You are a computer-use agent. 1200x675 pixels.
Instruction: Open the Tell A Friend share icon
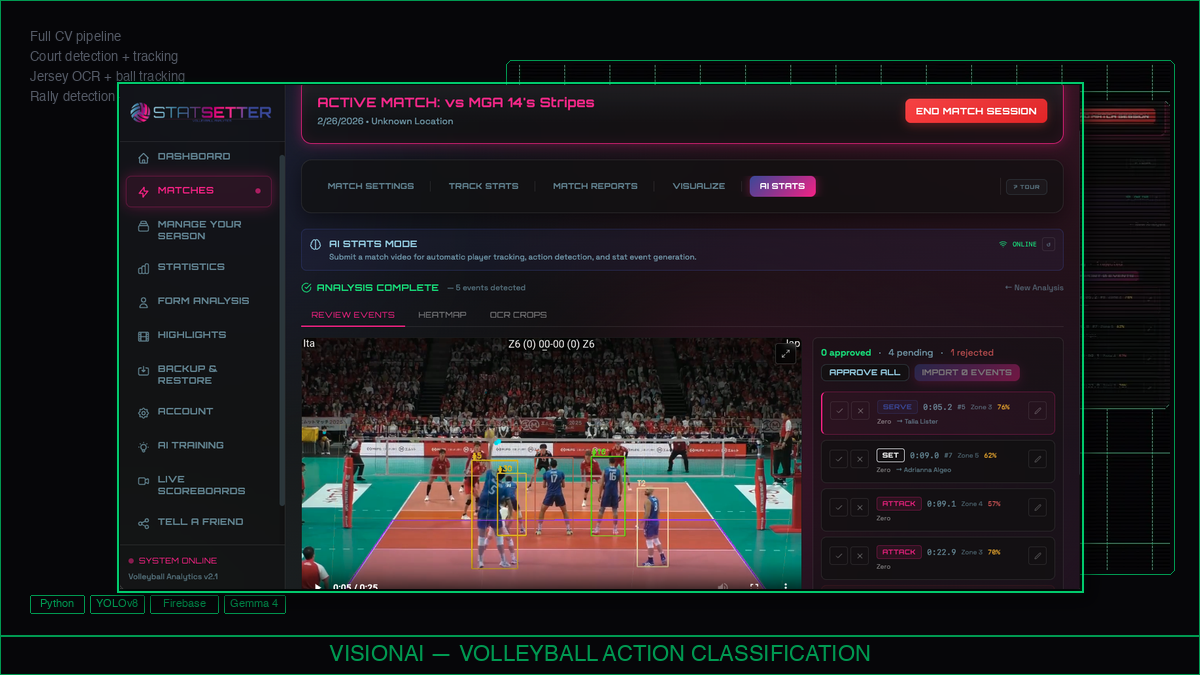point(142,521)
